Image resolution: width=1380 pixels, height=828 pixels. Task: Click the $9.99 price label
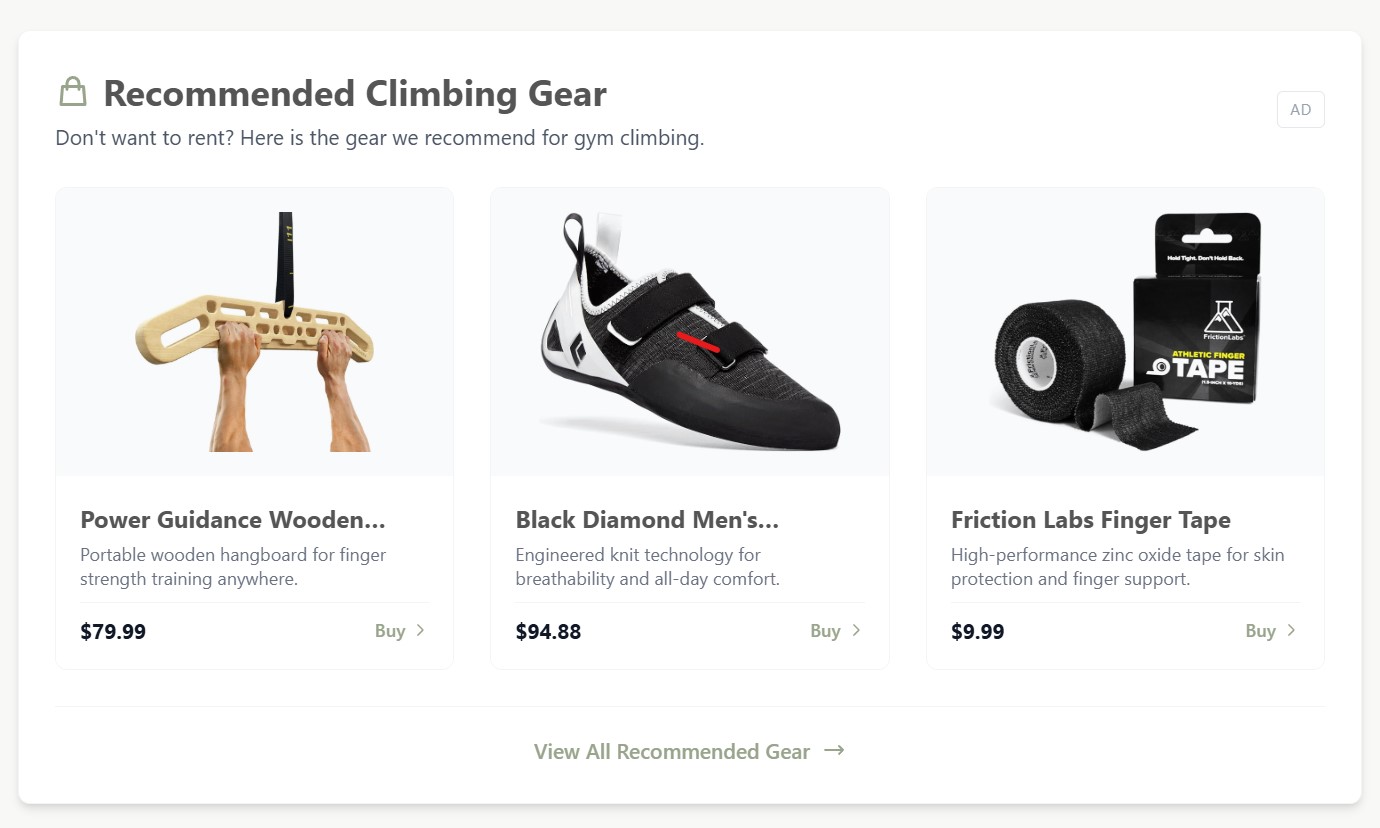click(x=978, y=631)
